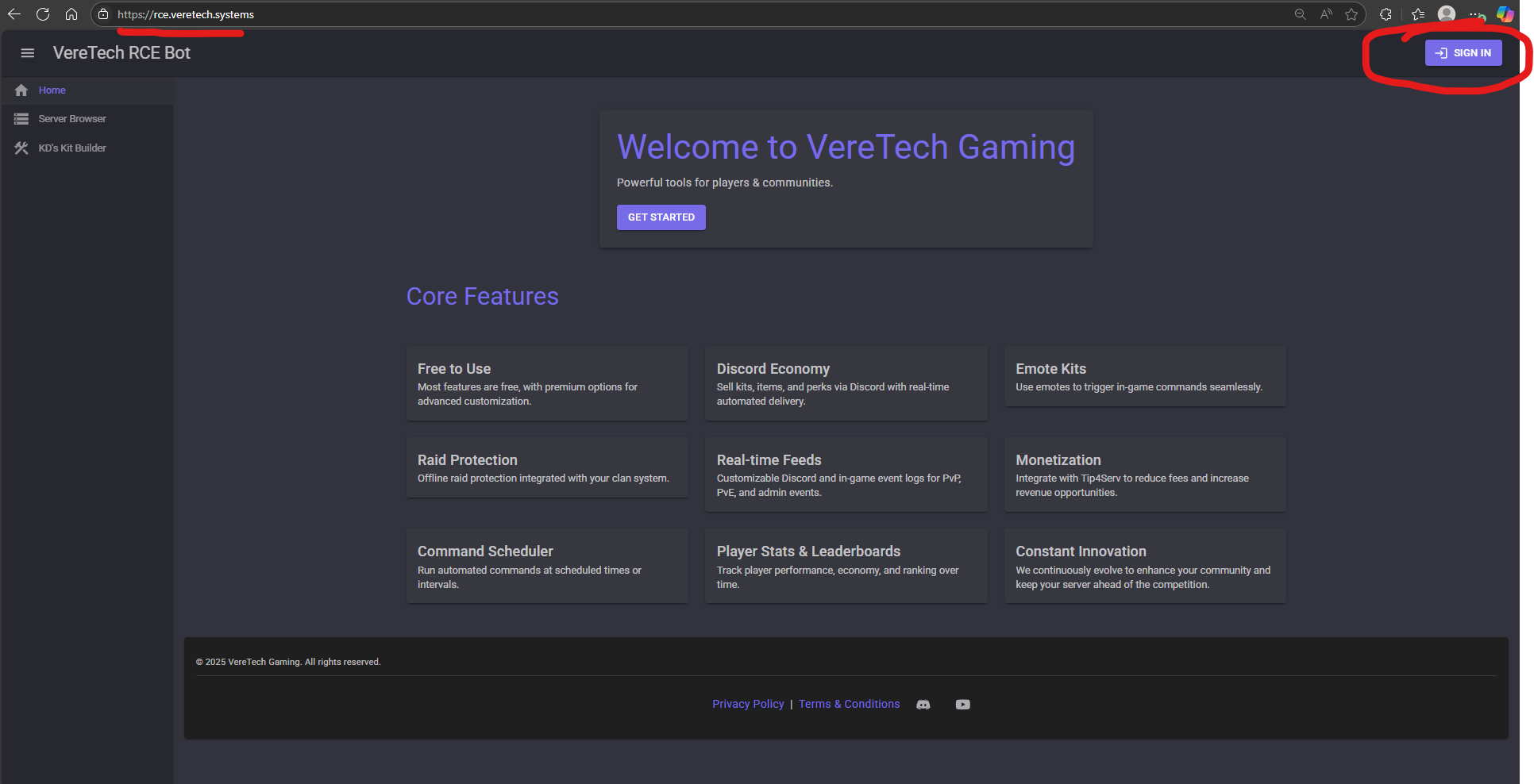The height and width of the screenshot is (784, 1534).
Task: Toggle the hamburger navigation menu
Action: (28, 53)
